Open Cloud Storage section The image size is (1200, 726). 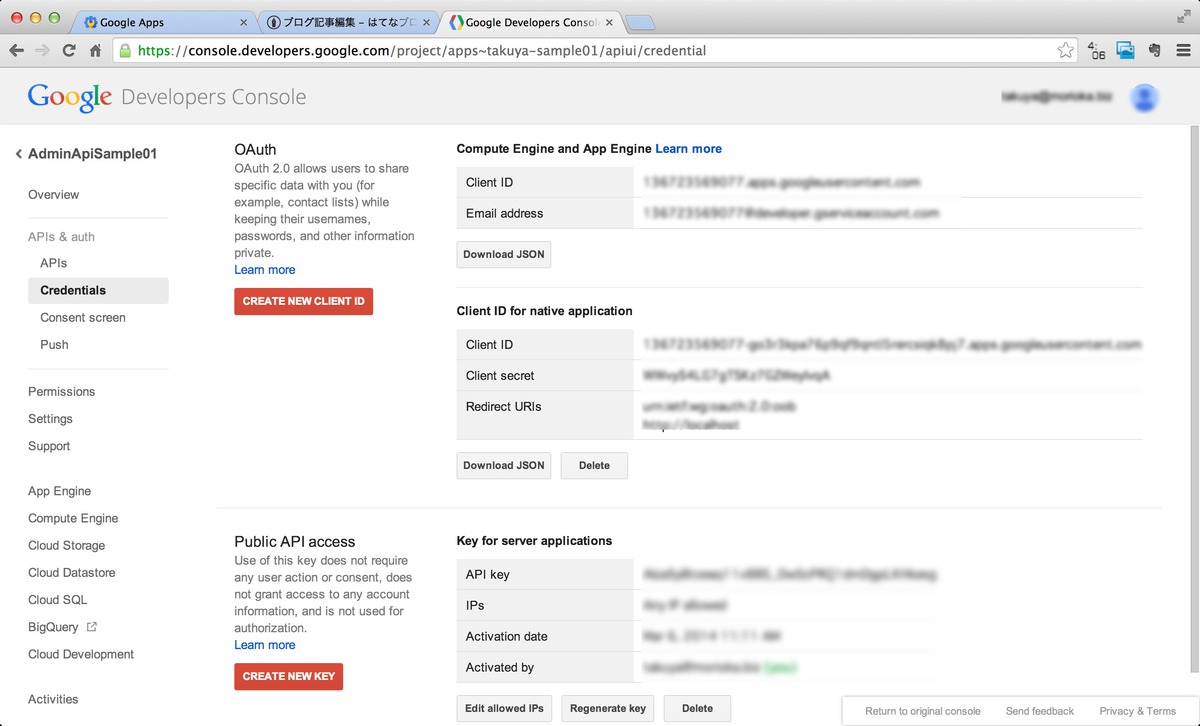pyautogui.click(x=66, y=546)
